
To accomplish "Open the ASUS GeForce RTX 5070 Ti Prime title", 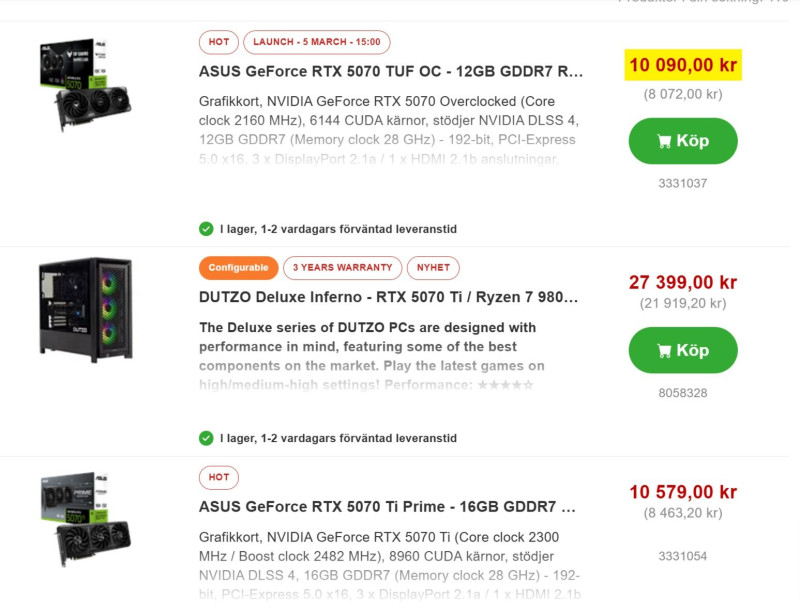I will [387, 507].
